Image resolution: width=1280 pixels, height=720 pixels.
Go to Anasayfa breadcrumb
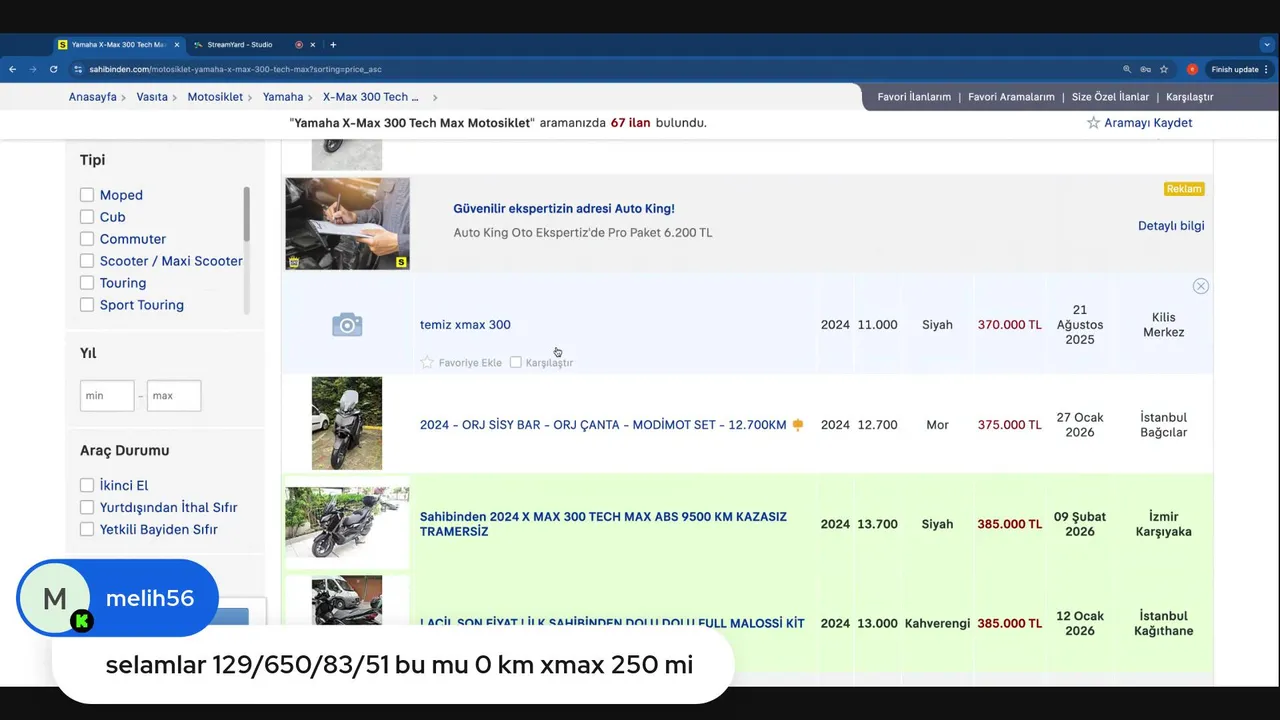(x=93, y=97)
